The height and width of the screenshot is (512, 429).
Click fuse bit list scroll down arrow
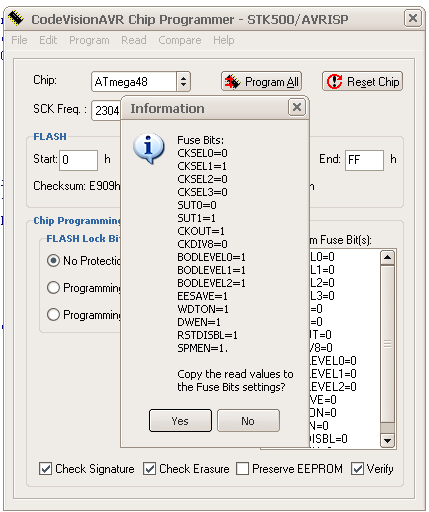[387, 440]
